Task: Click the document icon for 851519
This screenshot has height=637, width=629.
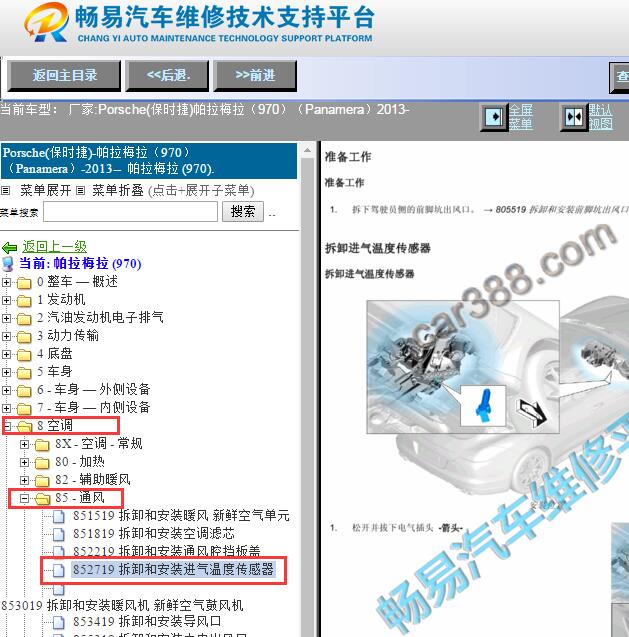Action: click(x=59, y=516)
